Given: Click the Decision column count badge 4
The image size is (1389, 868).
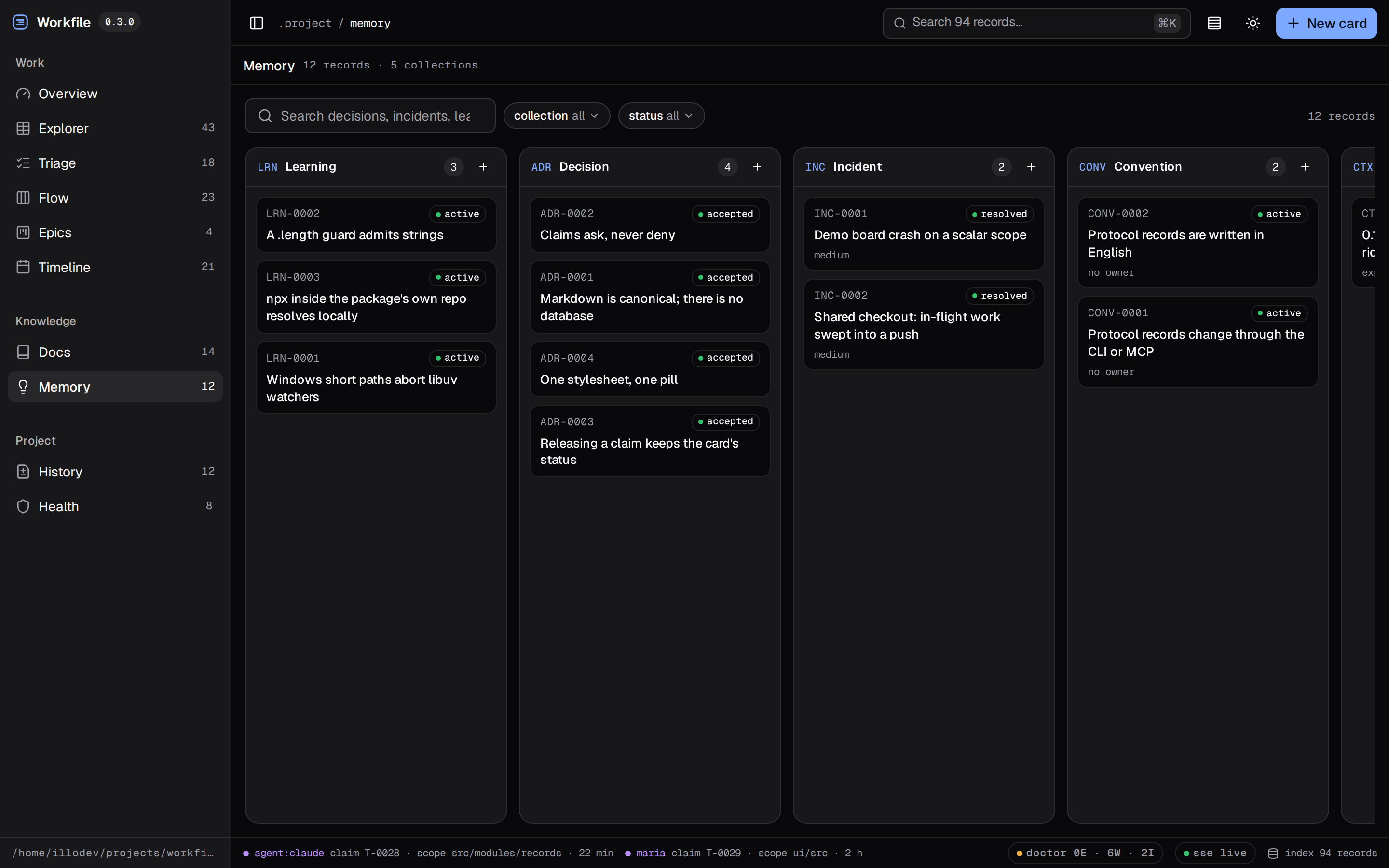Looking at the screenshot, I should coord(727,167).
